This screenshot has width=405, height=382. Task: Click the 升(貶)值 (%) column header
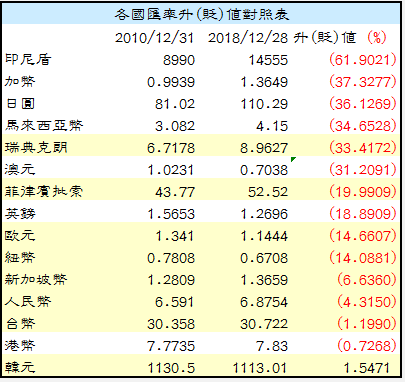pos(340,37)
